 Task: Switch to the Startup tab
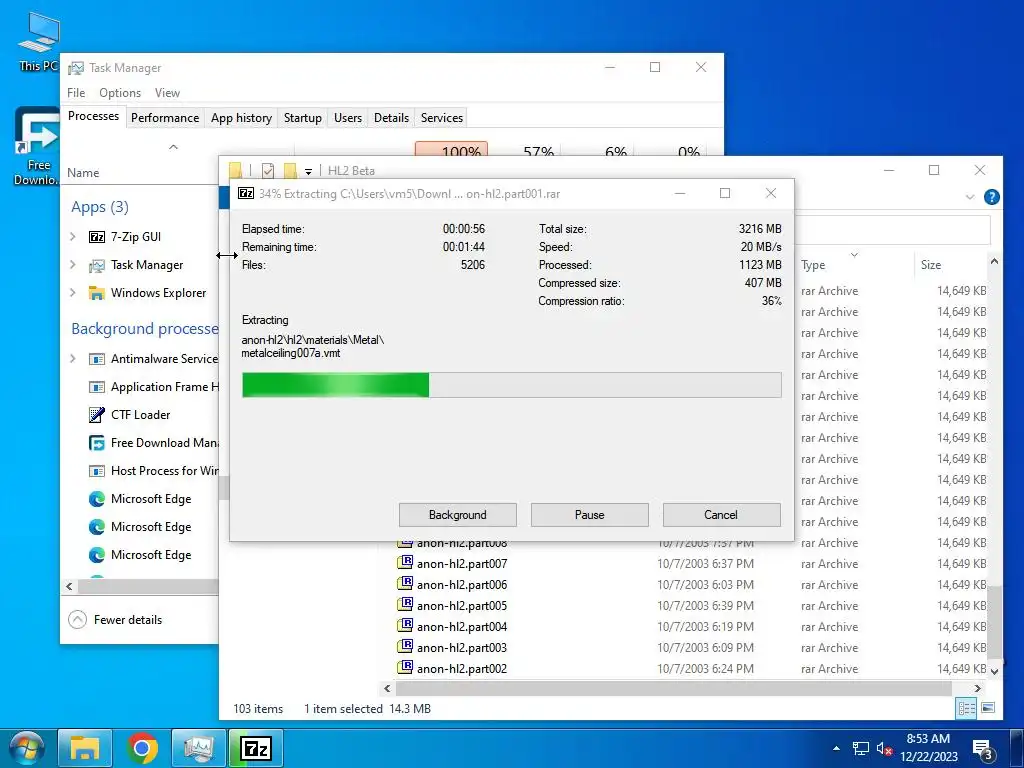[x=302, y=118]
